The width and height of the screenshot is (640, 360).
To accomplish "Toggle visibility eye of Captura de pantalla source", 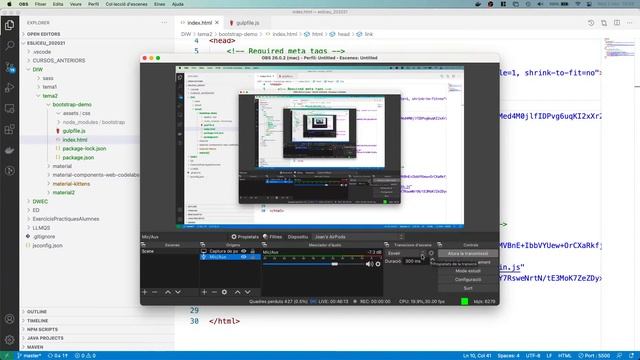I will [244, 251].
